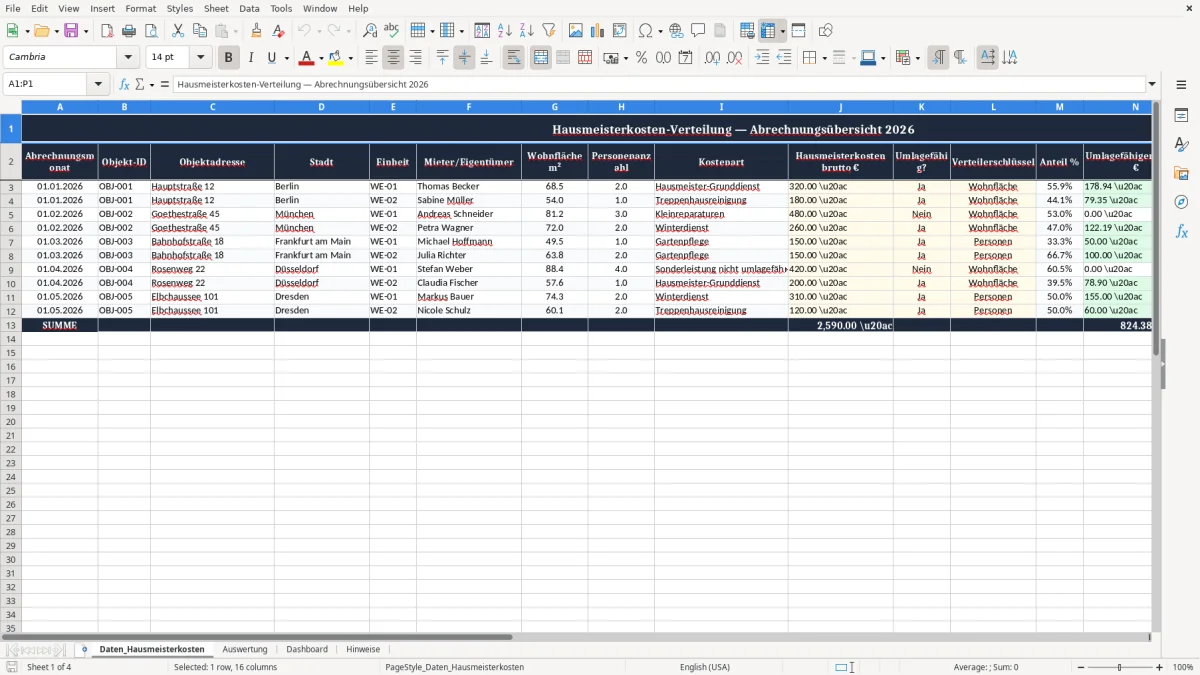Switch to the Hinweise sheet tab
Screen dimensions: 1200x675
pos(363,649)
